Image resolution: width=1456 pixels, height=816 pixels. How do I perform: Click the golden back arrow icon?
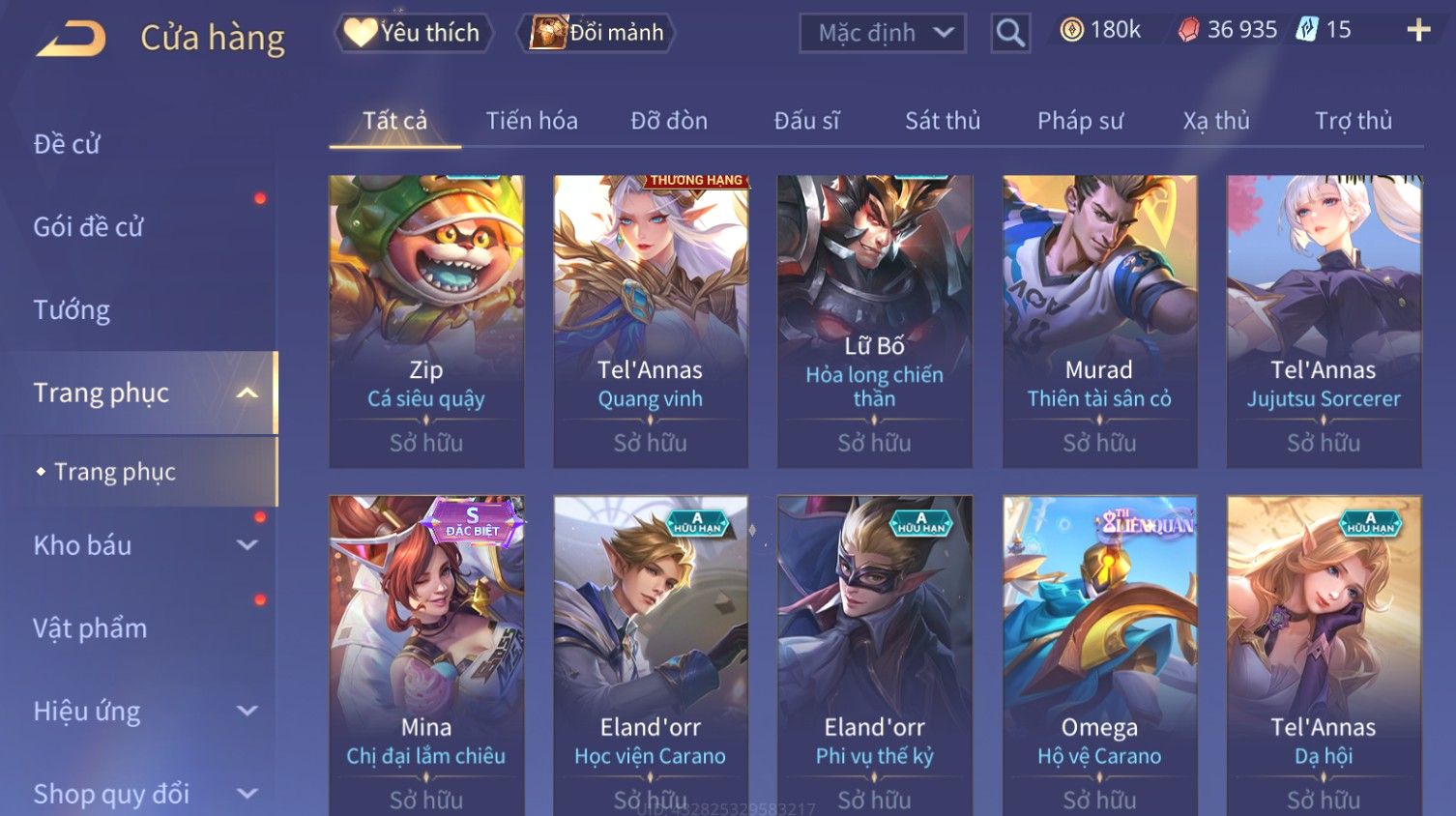point(72,39)
